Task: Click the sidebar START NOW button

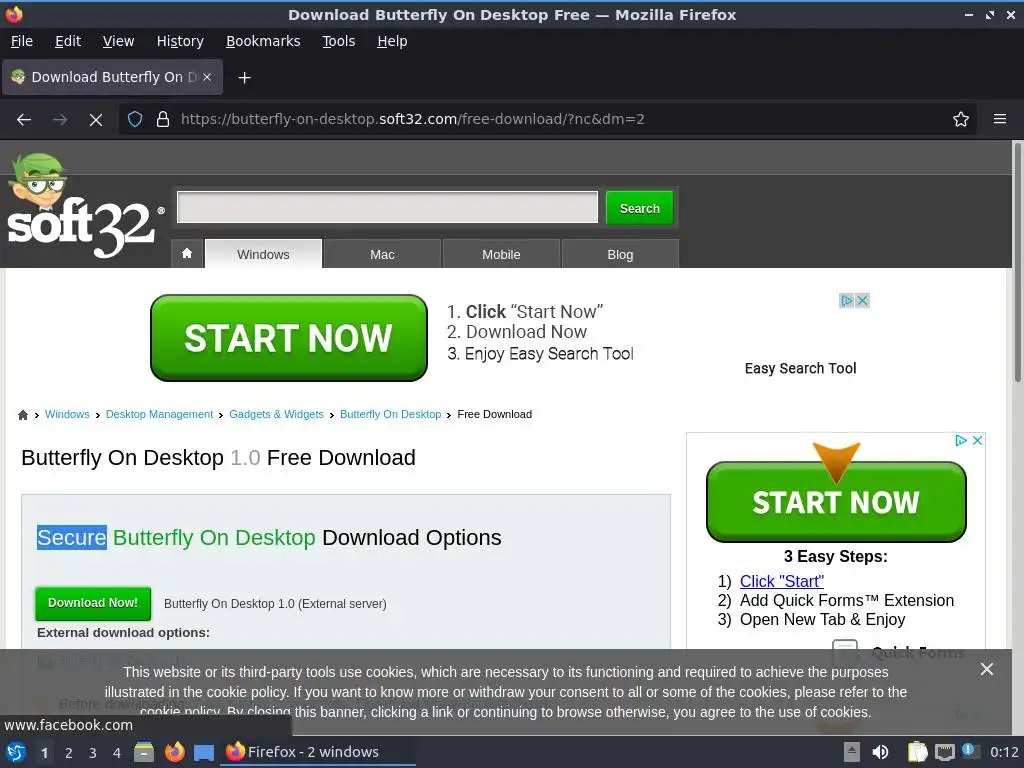Action: pyautogui.click(x=836, y=502)
